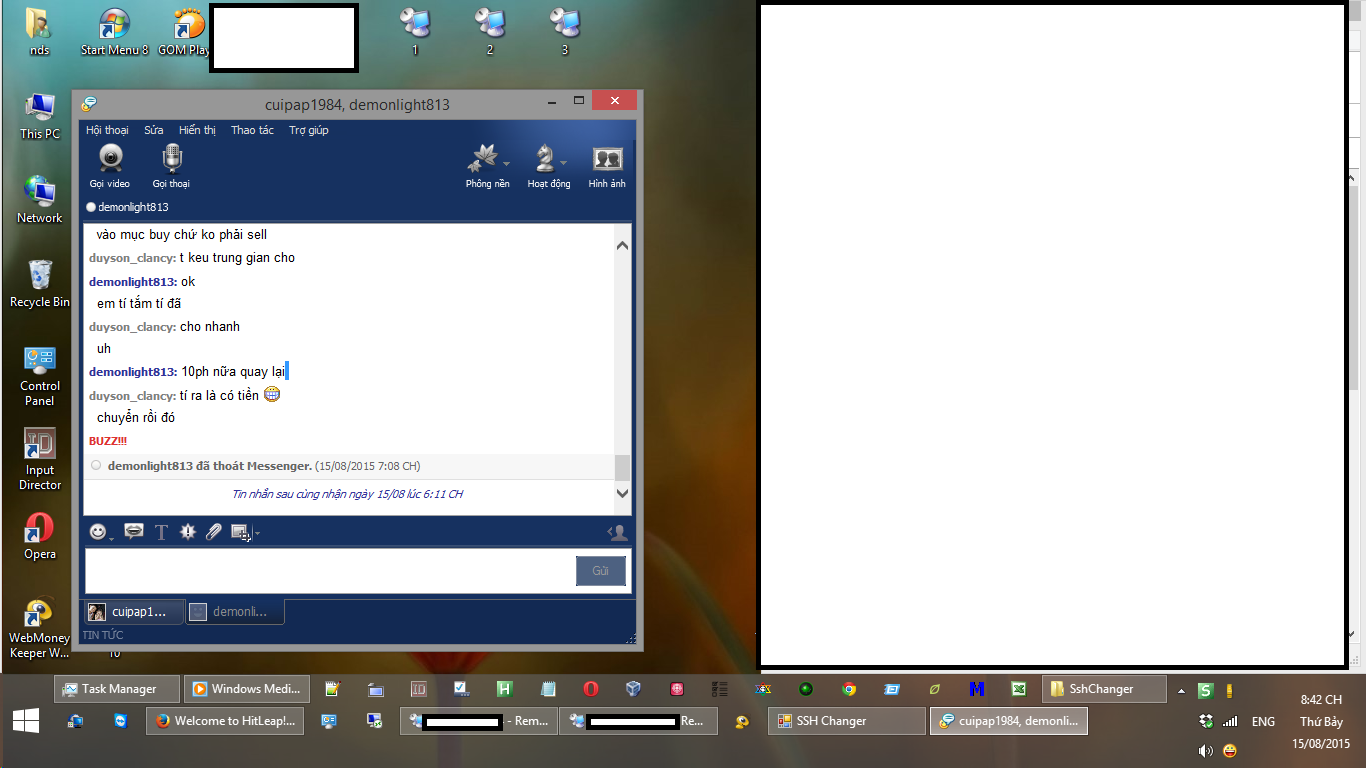This screenshot has height=768, width=1366.
Task: Click "Tin nhắn sau cùng nhận ngày" status line
Action: point(347,494)
